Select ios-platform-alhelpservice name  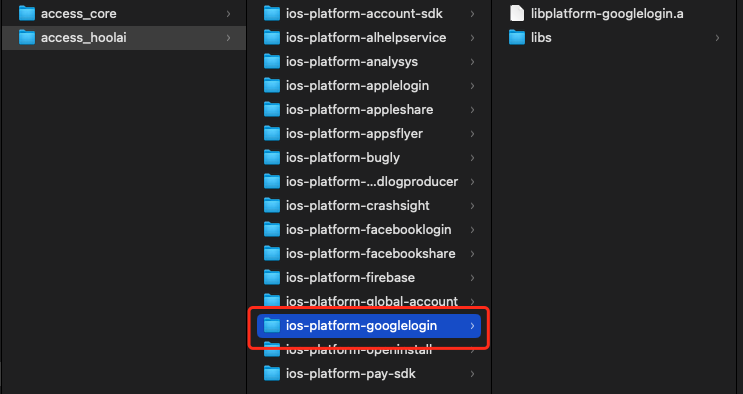[x=366, y=37]
